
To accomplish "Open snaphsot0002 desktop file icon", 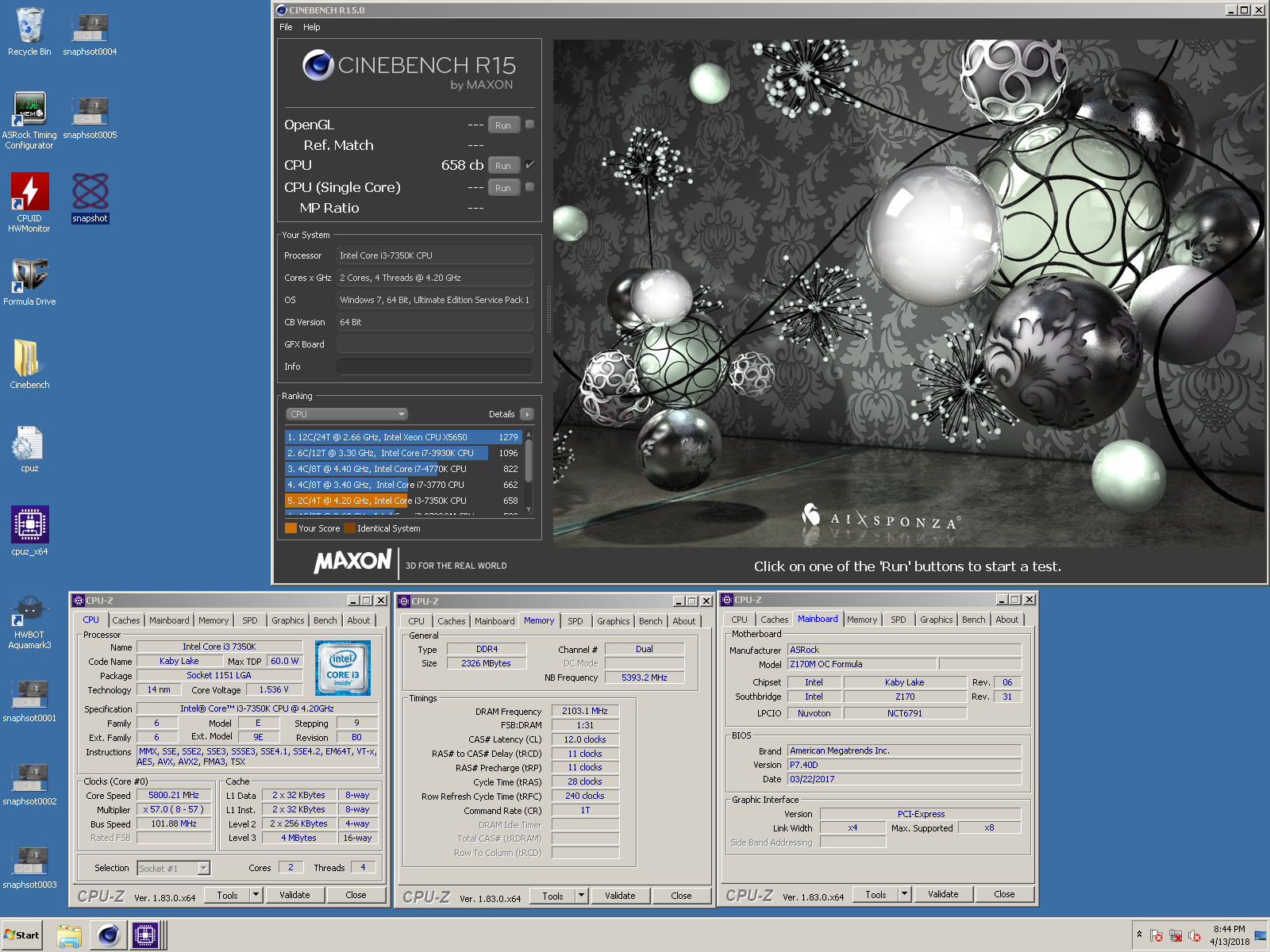I will pos(29,784).
